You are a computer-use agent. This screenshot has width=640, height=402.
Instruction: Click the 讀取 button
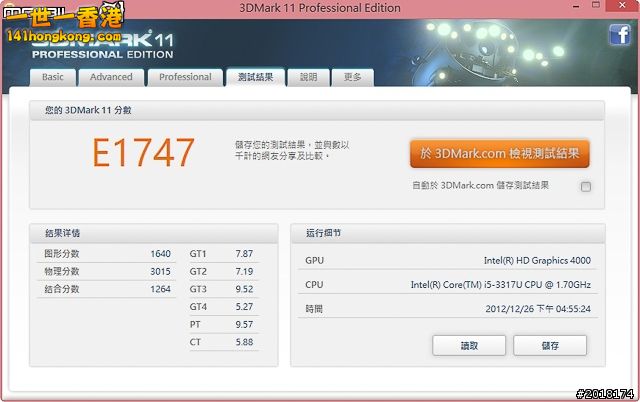pyautogui.click(x=469, y=345)
